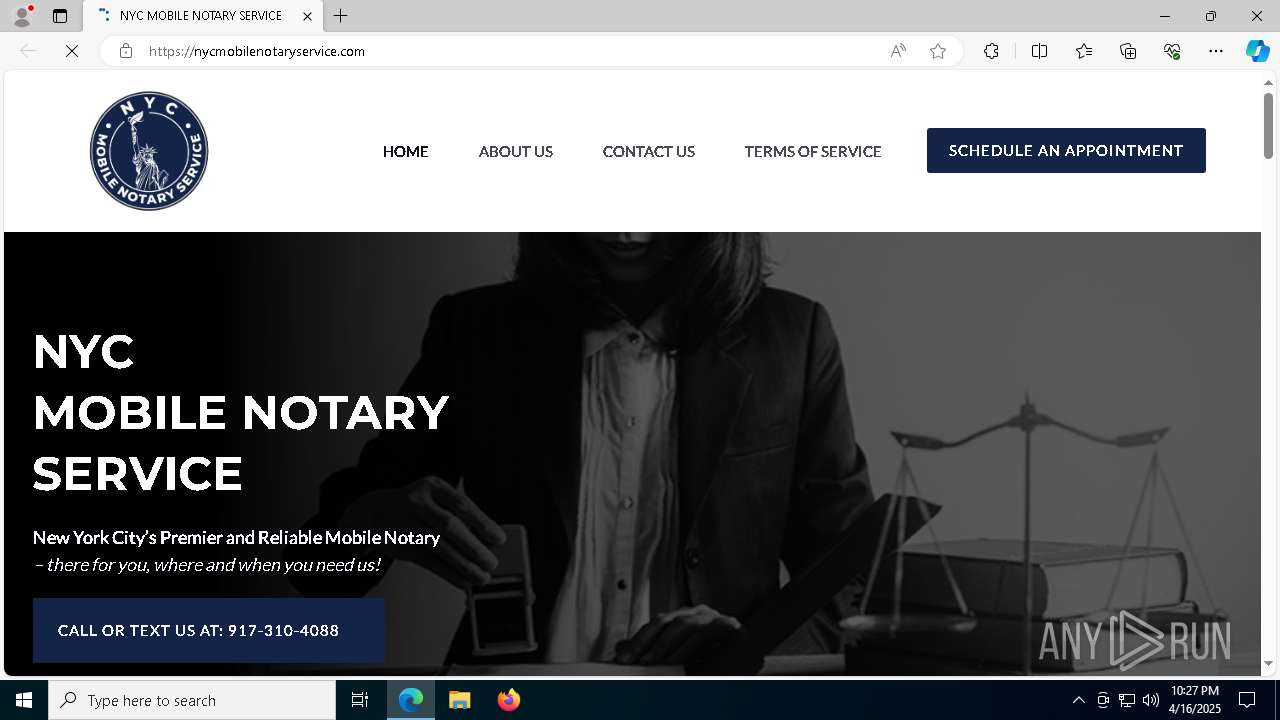
Task: Show hidden system tray icons chevron
Action: pyautogui.click(x=1078, y=700)
